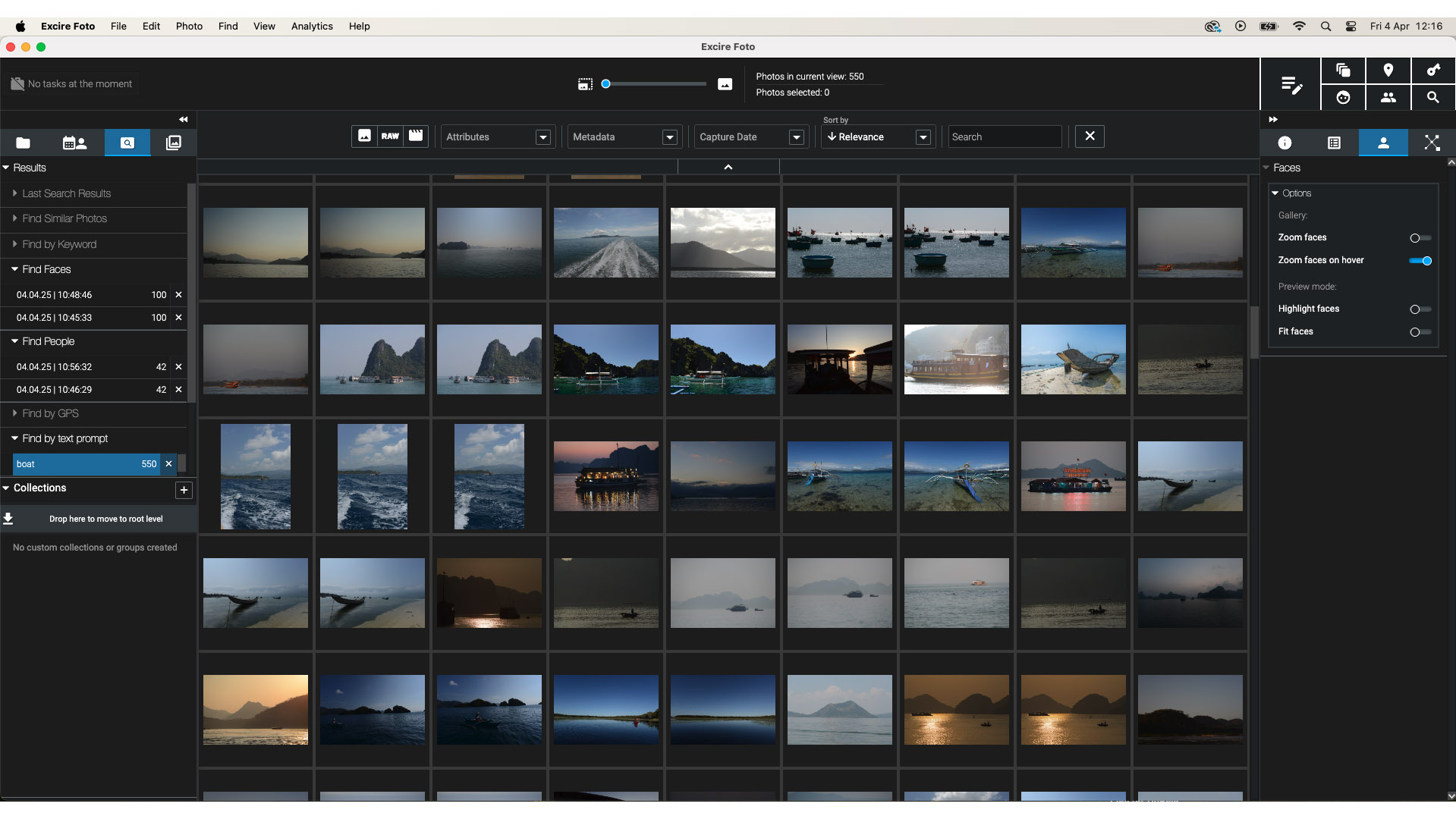Clear all filters with the X button
This screenshot has width=1456, height=819.
[1090, 136]
